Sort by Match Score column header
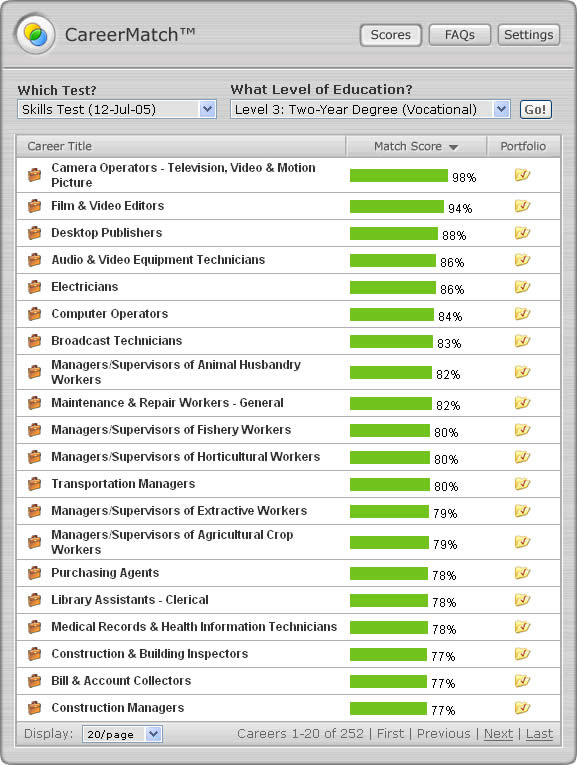Screen dimensions: 577x765 point(416,146)
